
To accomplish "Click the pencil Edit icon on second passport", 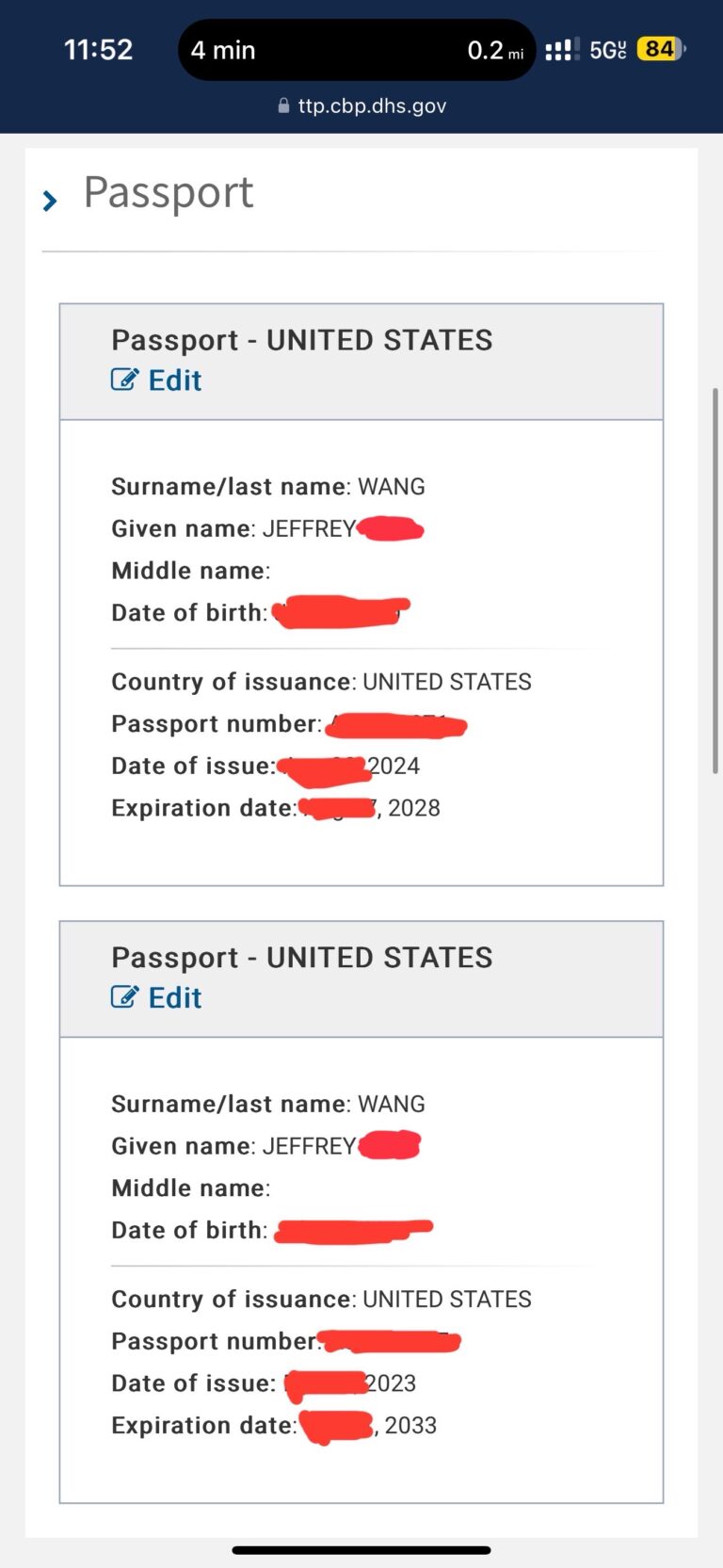I will point(125,996).
